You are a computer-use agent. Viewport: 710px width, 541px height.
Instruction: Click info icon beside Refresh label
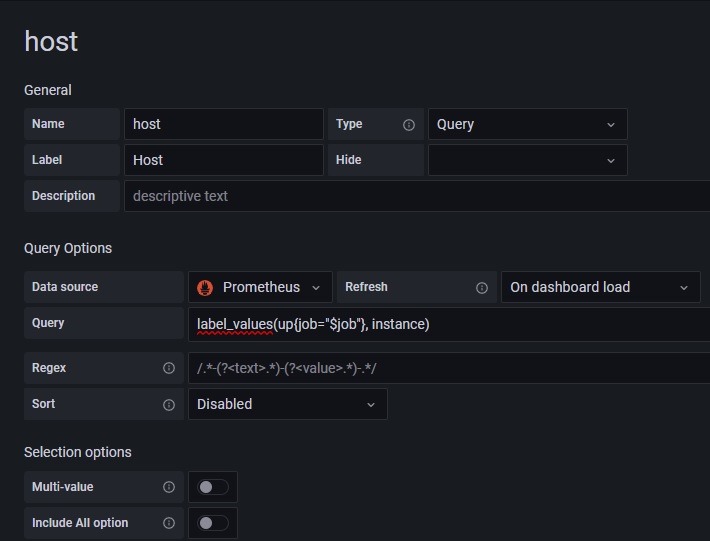point(481,287)
